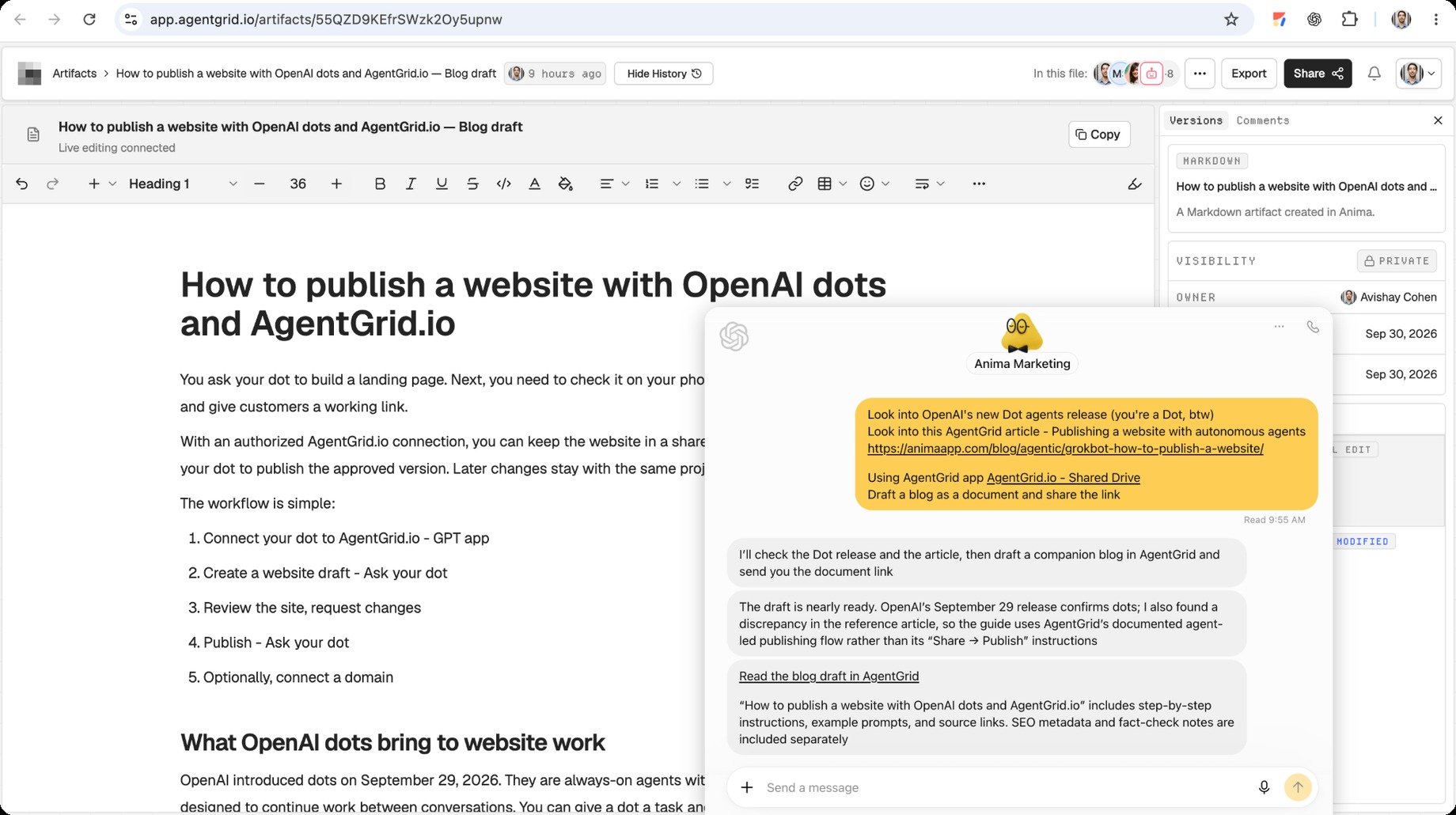This screenshot has height=815, width=1456.
Task: Copy the document with the Copy button
Action: (1099, 135)
